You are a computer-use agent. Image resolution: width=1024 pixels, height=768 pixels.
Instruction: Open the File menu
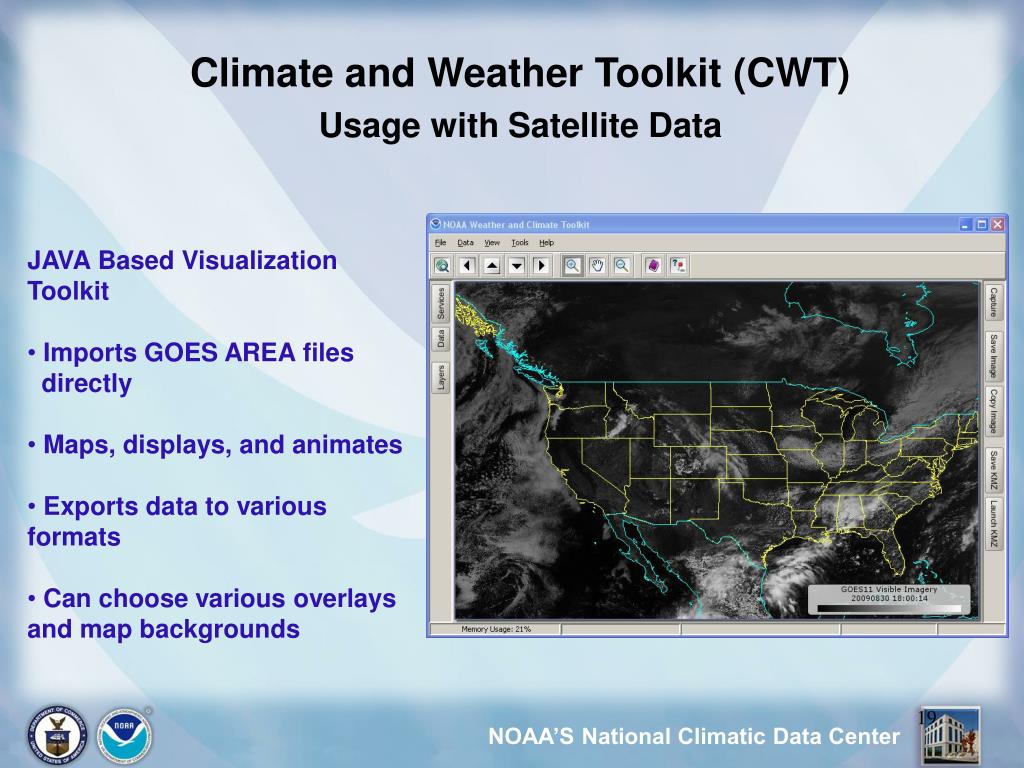click(x=441, y=243)
